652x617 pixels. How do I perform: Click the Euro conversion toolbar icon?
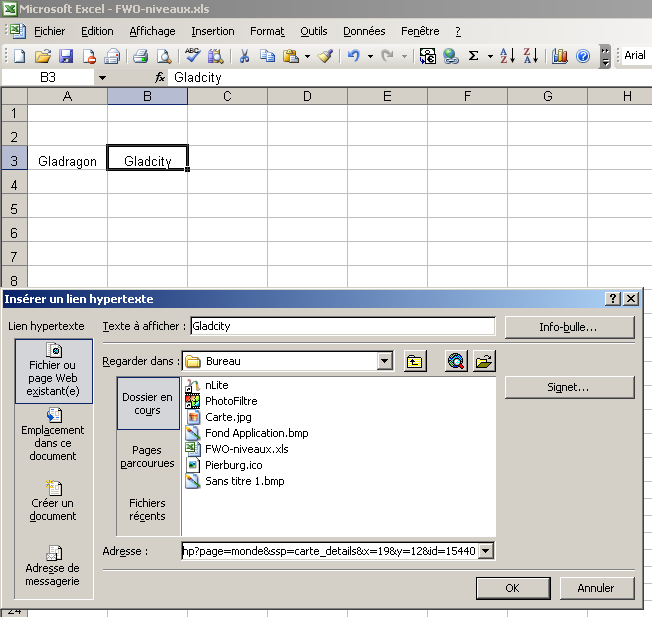point(427,56)
